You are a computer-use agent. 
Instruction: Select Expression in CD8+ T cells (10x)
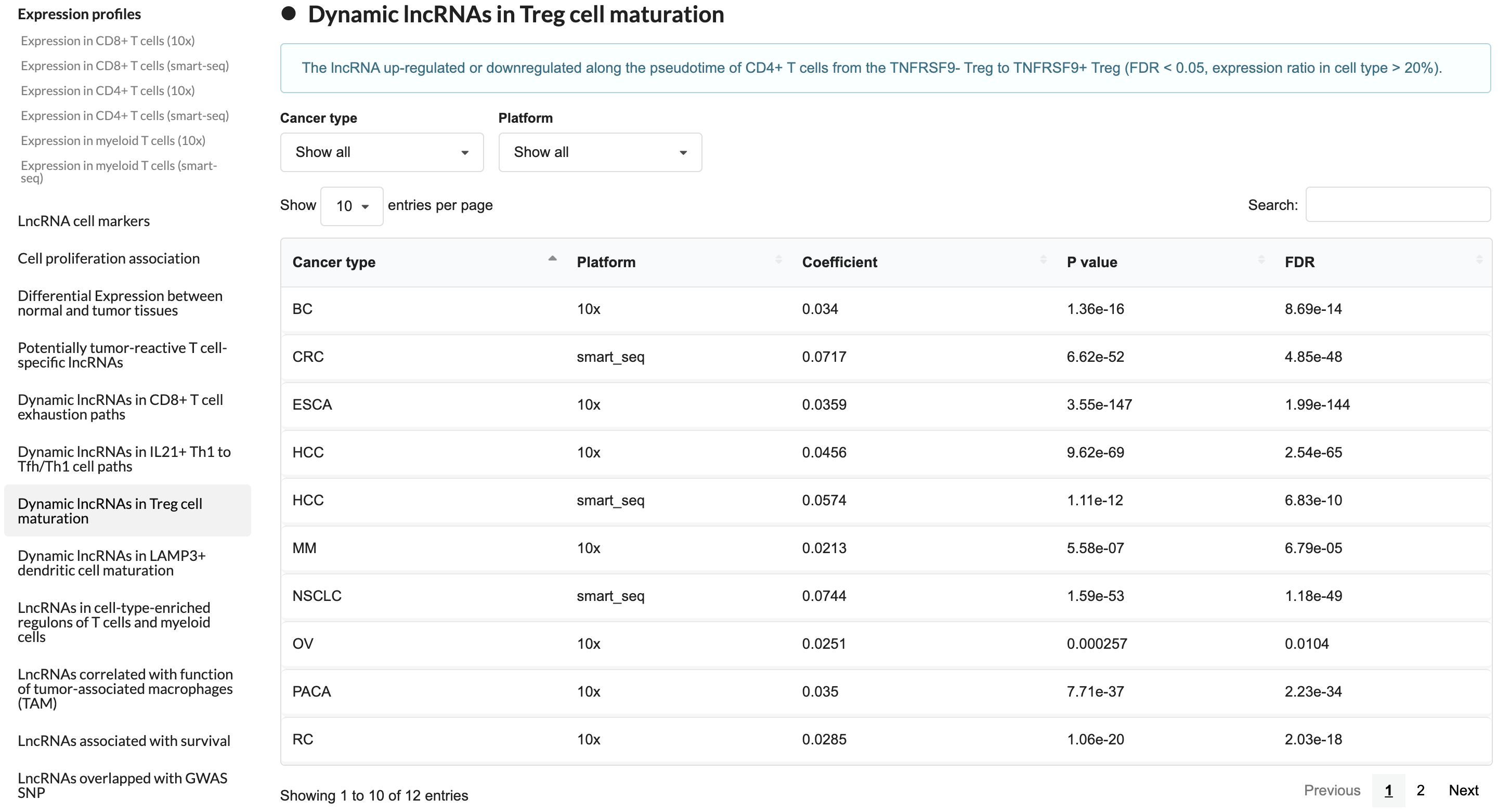108,41
